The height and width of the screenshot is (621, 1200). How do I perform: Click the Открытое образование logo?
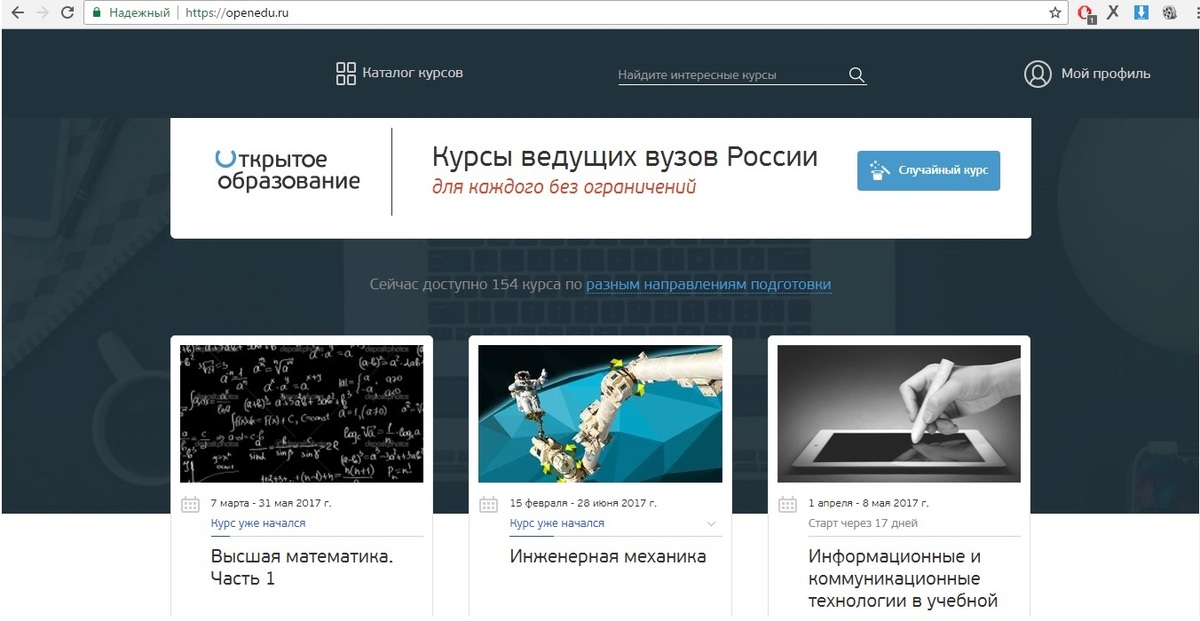(x=288, y=170)
